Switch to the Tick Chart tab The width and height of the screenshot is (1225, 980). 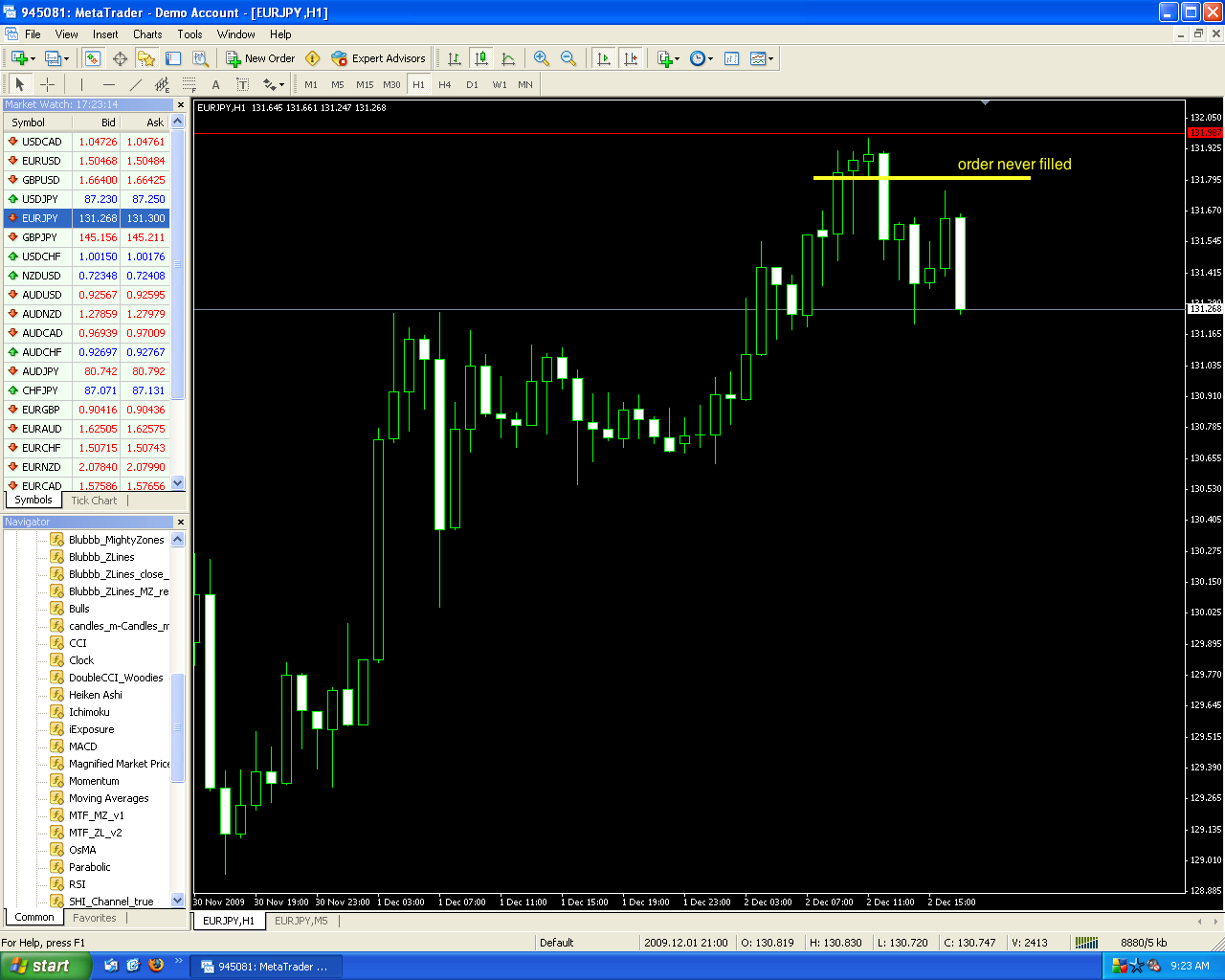click(x=94, y=501)
